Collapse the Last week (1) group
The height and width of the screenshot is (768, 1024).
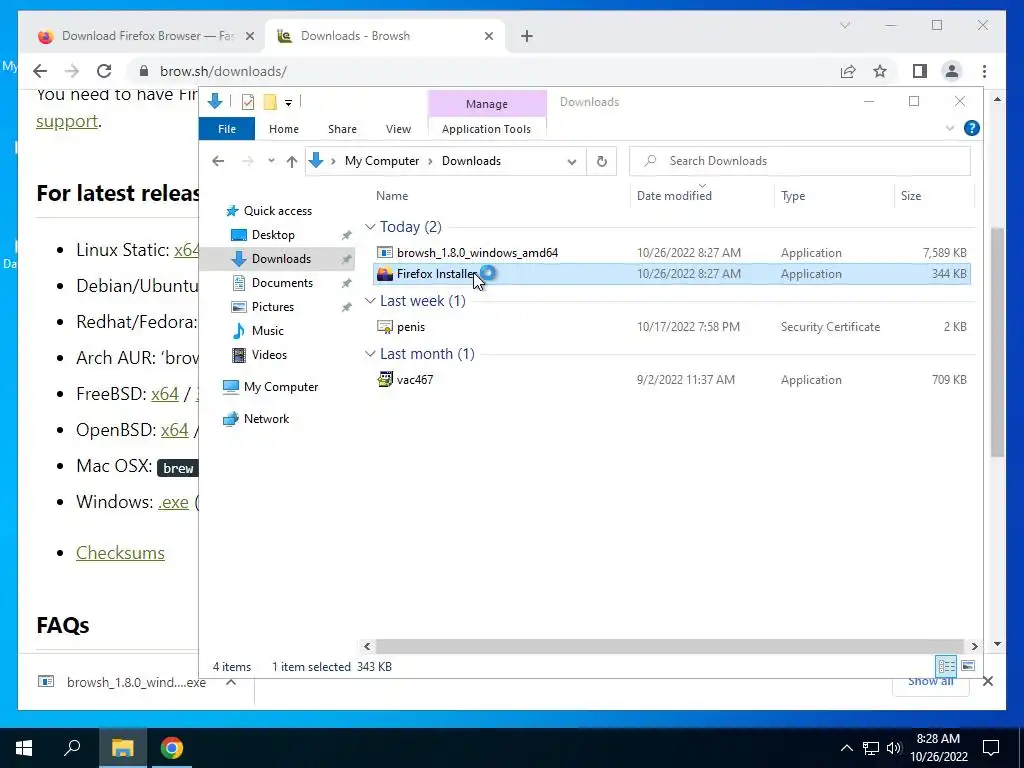pos(370,300)
